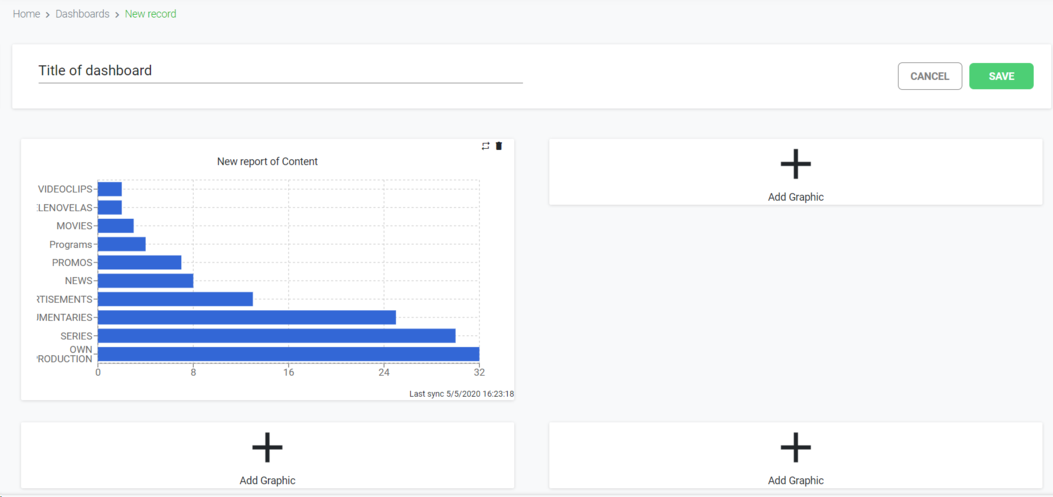Click the plus icon in top-right panel
The width and height of the screenshot is (1053, 497).
(x=795, y=164)
